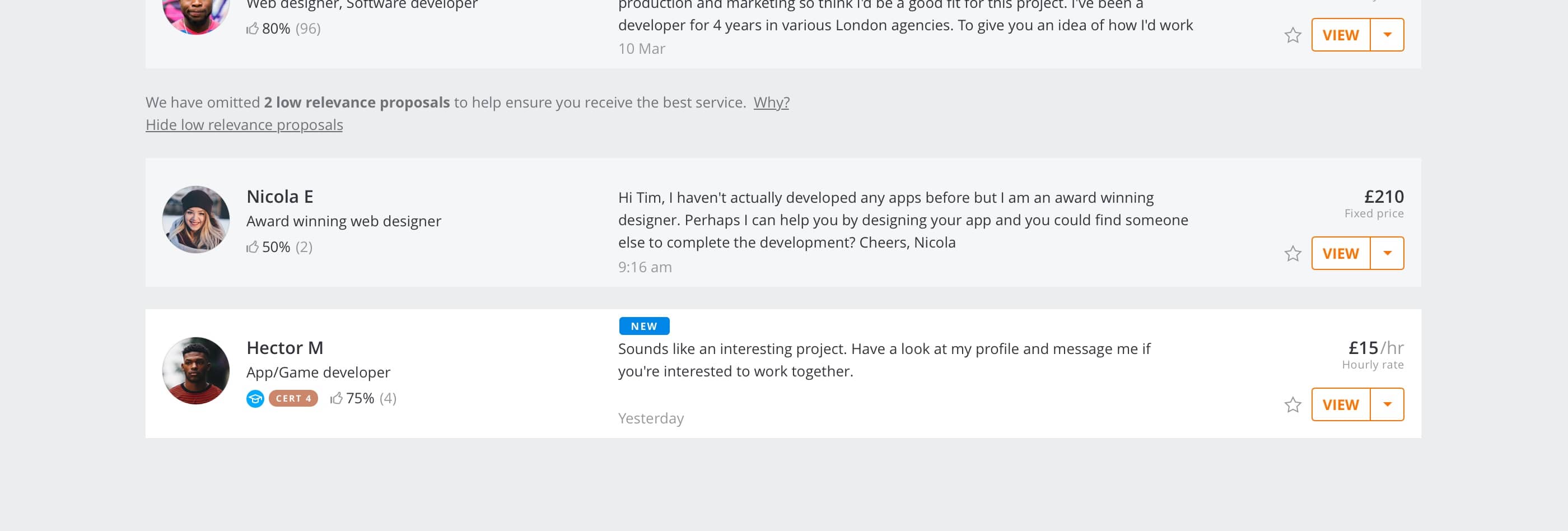This screenshot has height=531, width=1568.
Task: Toggle the favorite star for Hector M
Action: tap(1292, 405)
